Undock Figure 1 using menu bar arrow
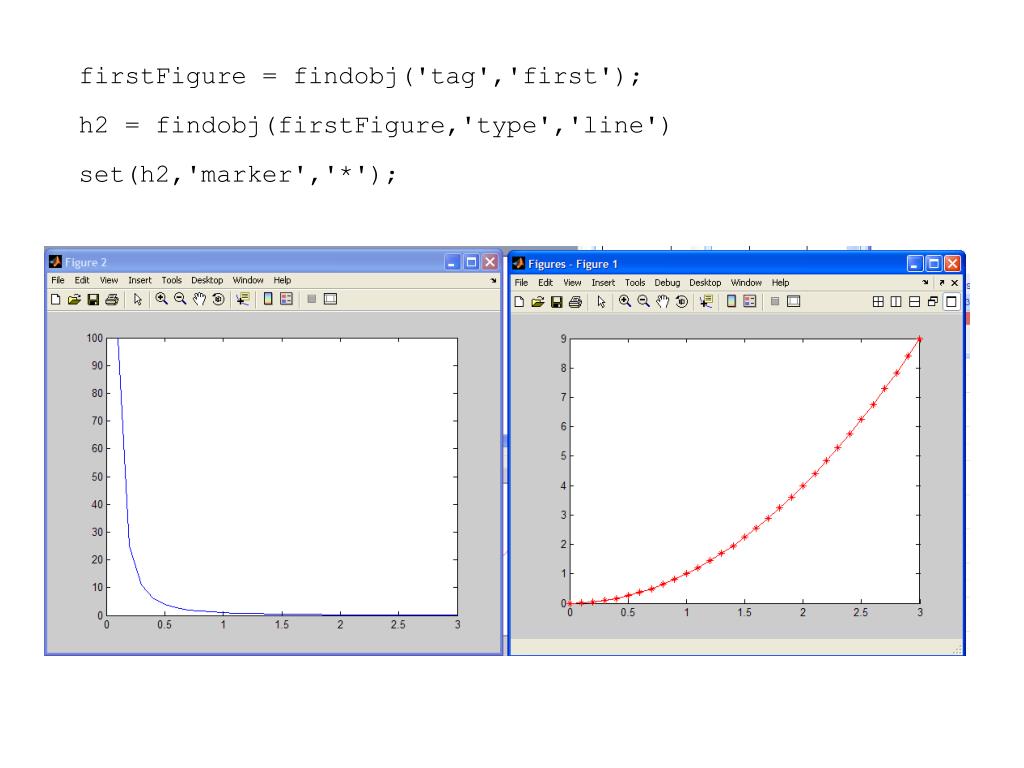 click(941, 283)
